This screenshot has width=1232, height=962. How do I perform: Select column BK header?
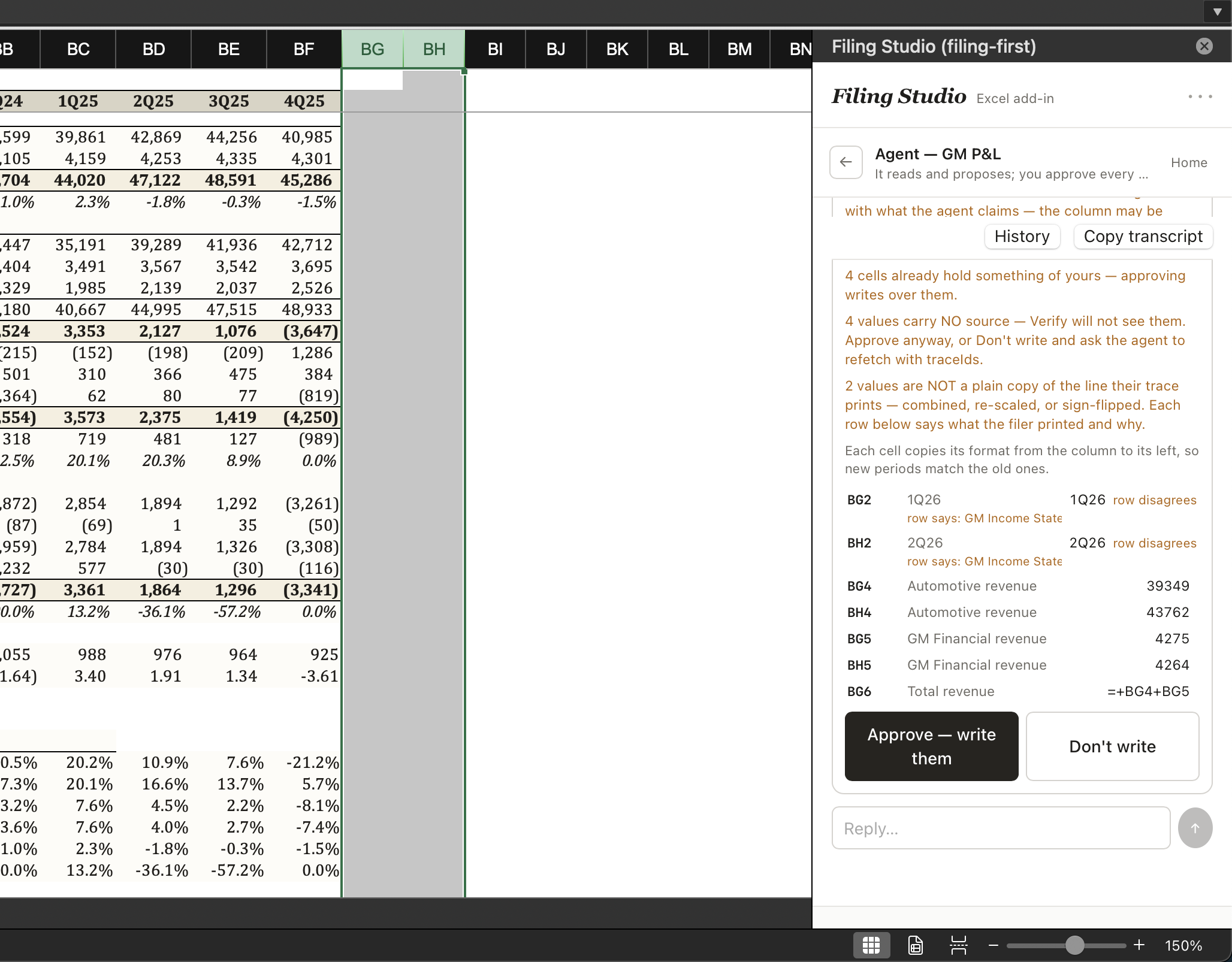[617, 49]
